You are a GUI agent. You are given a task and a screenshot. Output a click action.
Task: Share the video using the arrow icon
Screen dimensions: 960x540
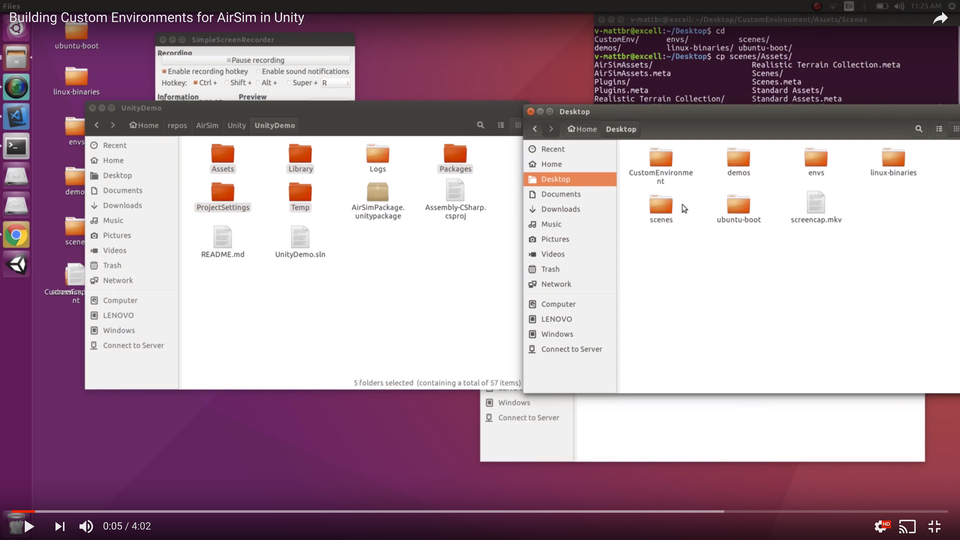pyautogui.click(x=940, y=18)
